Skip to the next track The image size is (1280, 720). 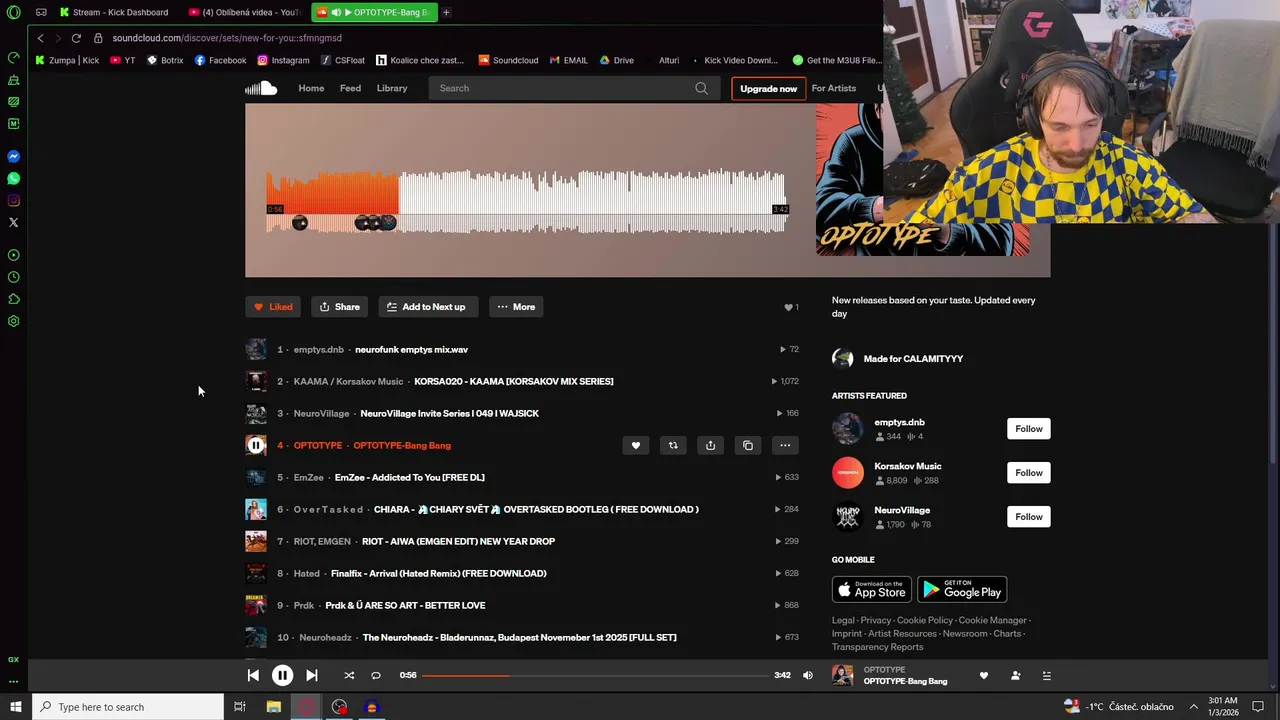point(311,675)
